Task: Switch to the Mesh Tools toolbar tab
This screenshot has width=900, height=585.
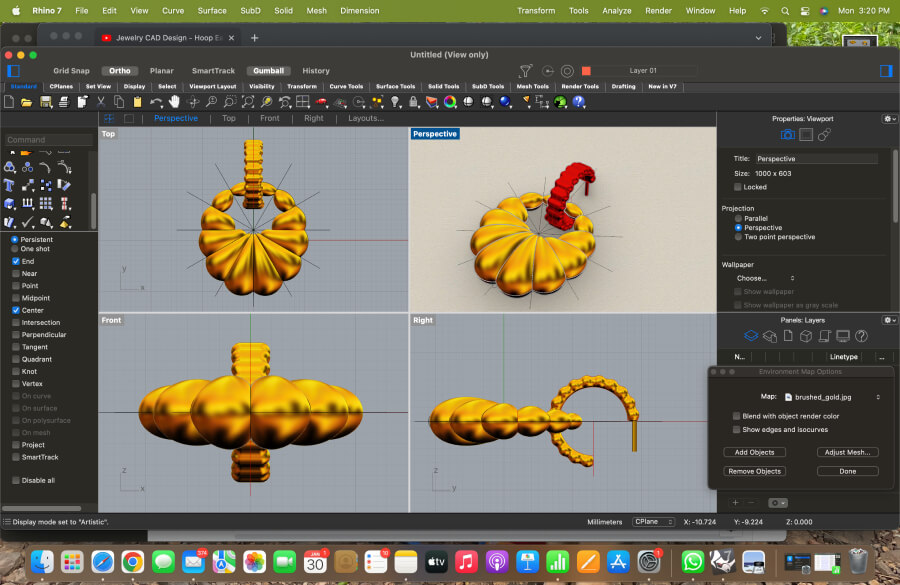Action: click(532, 87)
